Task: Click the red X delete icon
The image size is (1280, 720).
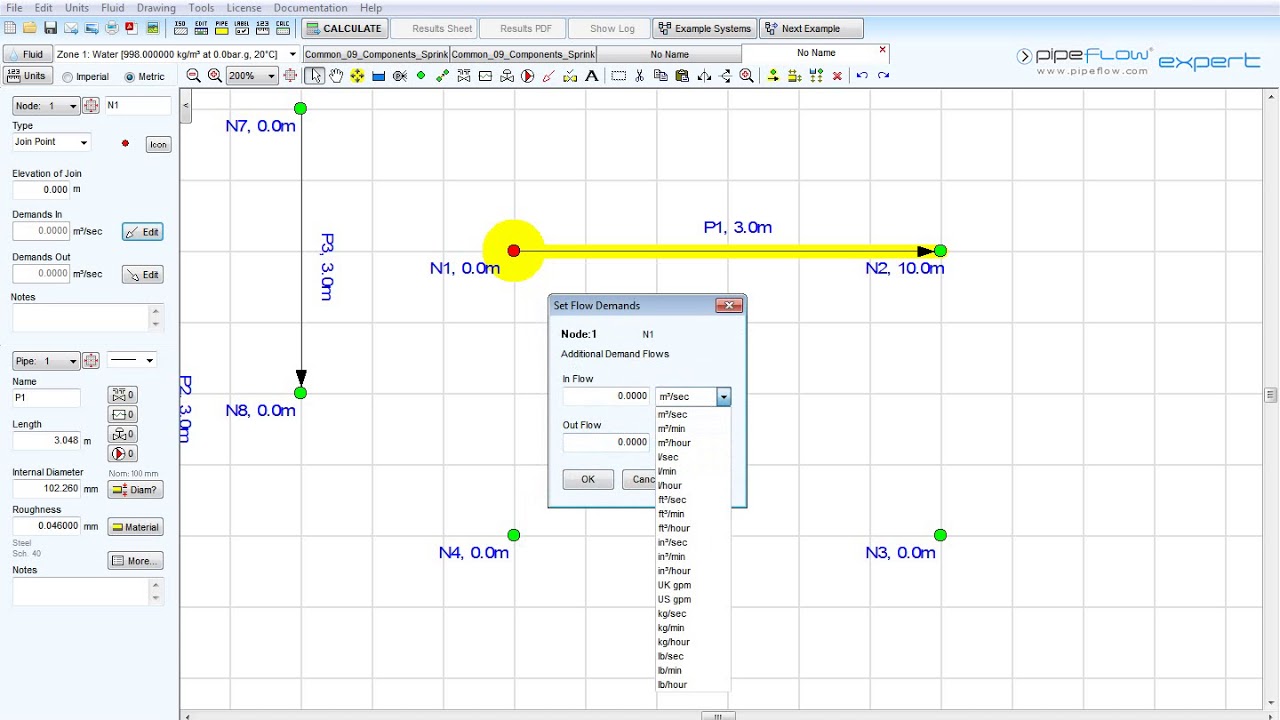Action: click(x=837, y=76)
